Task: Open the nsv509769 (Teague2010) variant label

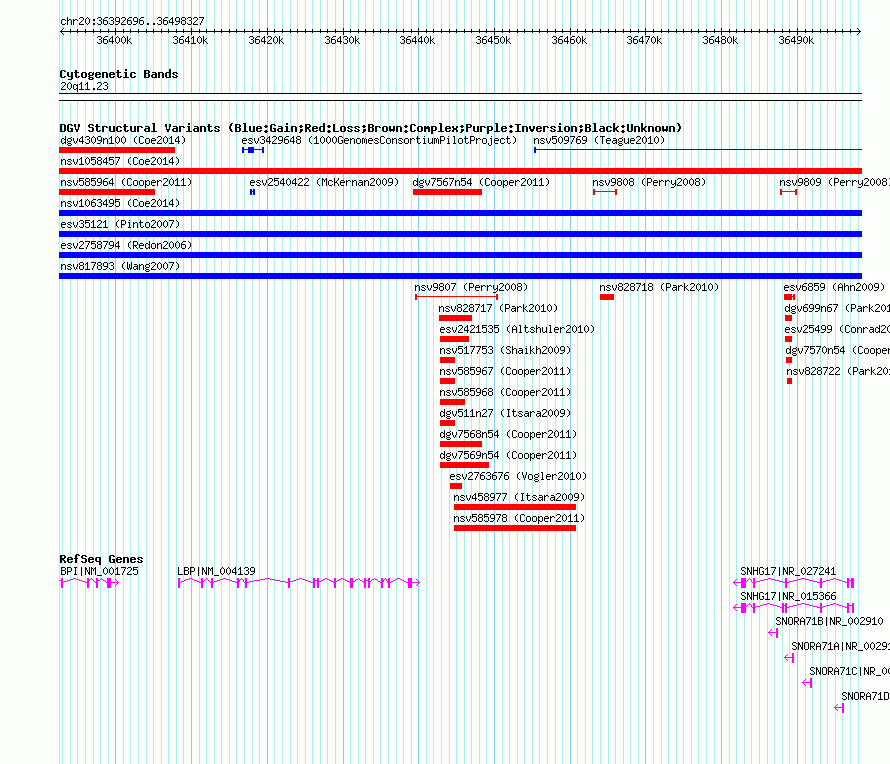Action: coord(599,140)
